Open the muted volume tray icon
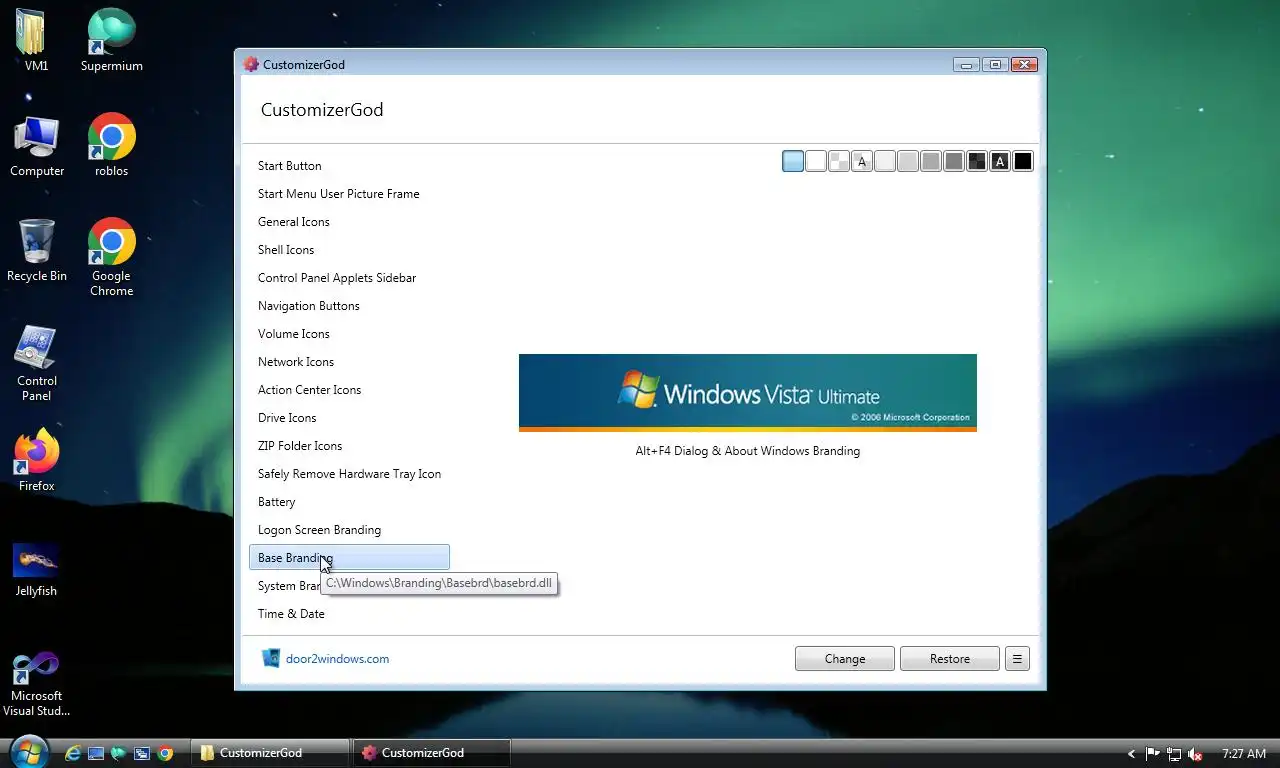Screen dimensions: 1280x768 point(1194,754)
